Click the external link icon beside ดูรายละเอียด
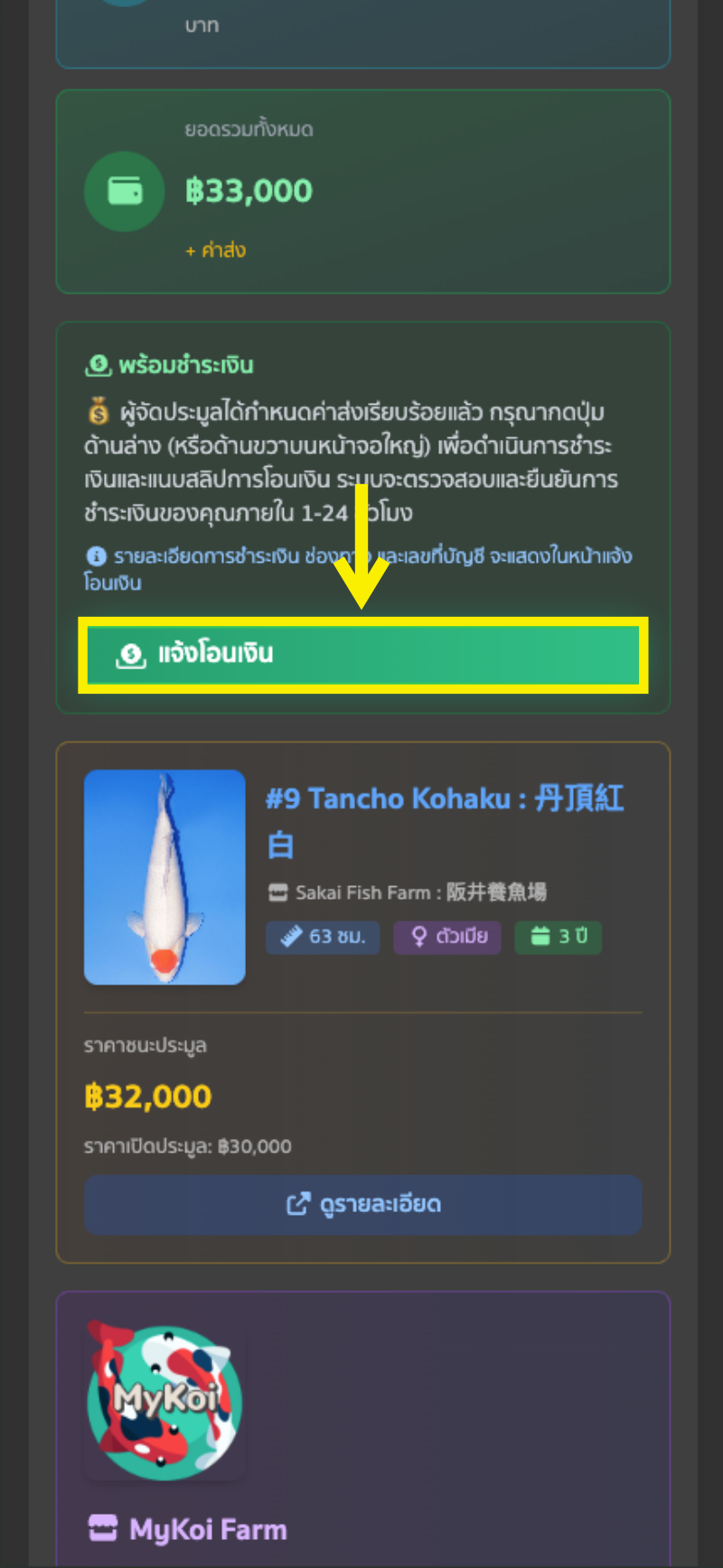The height and width of the screenshot is (1568, 723). click(297, 1204)
